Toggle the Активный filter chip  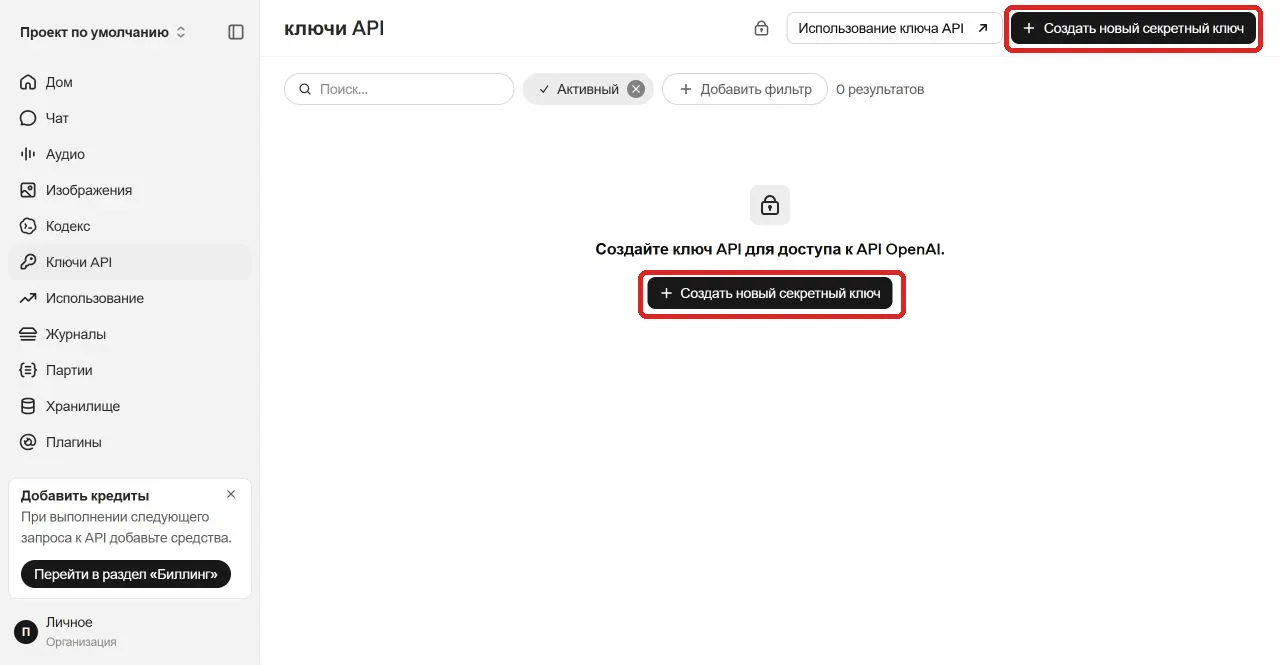tap(588, 89)
